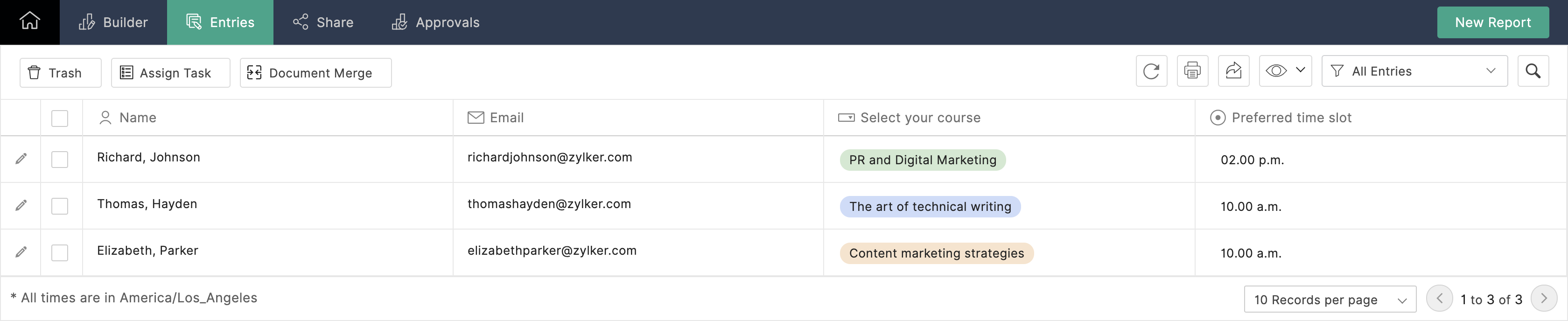Viewport: 1568px width, 321px height.
Task: Edit Richard Johnson's entry with pencil icon
Action: [21, 159]
